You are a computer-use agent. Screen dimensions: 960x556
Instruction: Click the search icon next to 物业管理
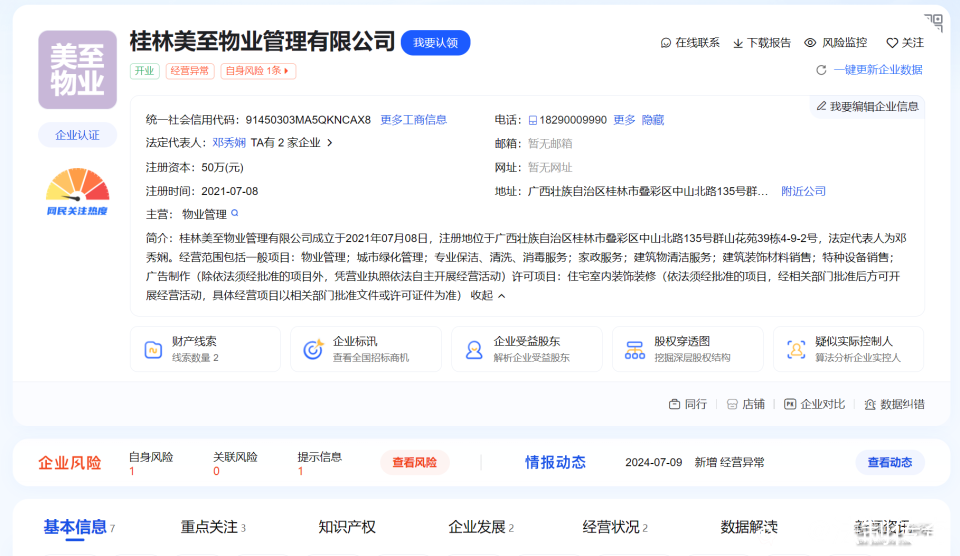click(234, 214)
